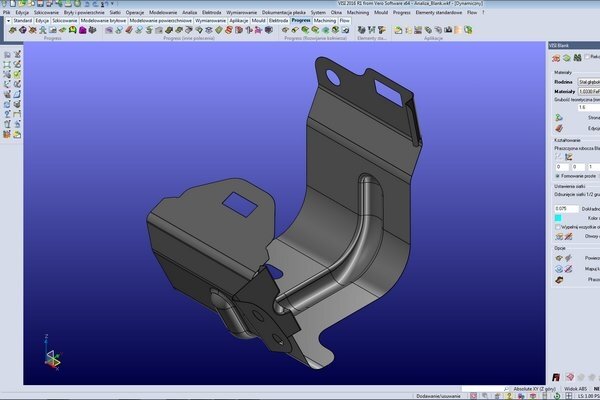Open the Machining menu in the menu bar
This screenshot has height=400, width=600.
[358, 13]
